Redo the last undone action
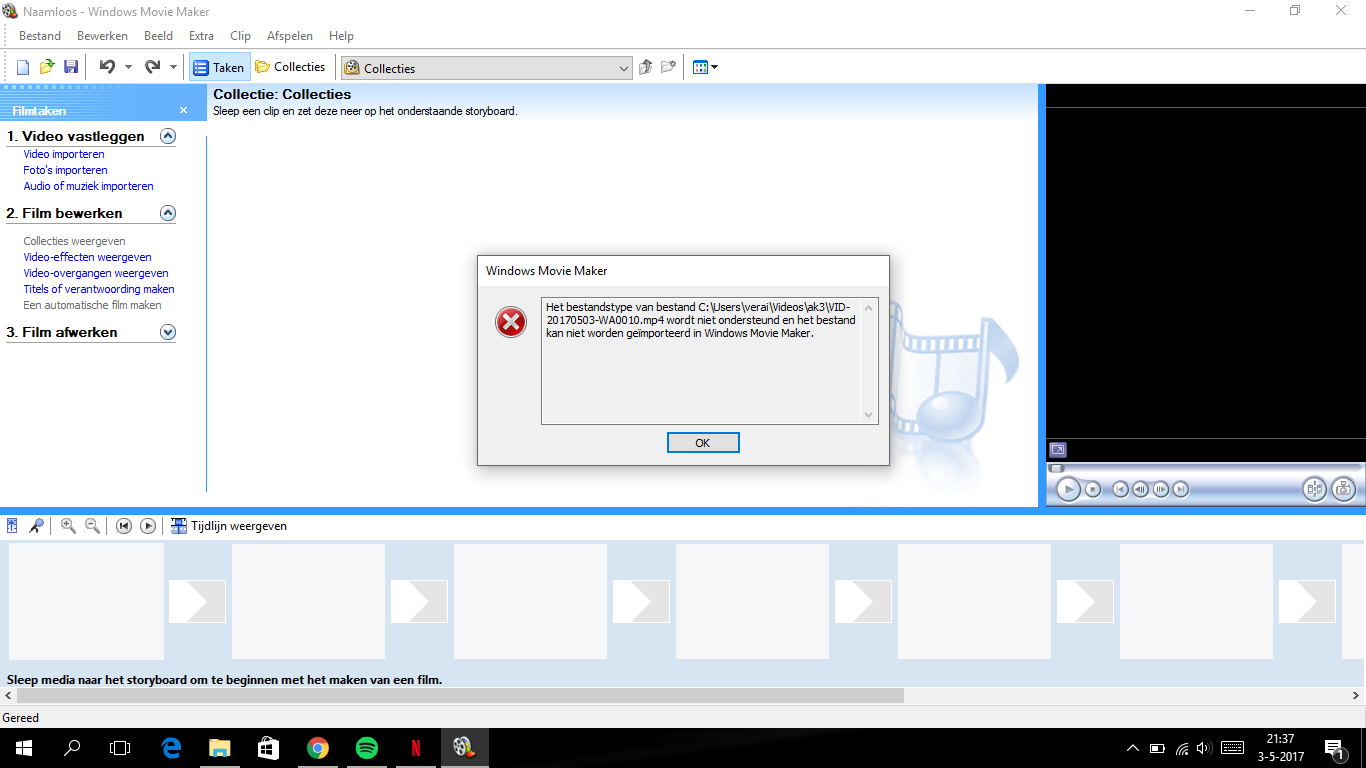Screen dimensions: 1366x768 (x=152, y=67)
